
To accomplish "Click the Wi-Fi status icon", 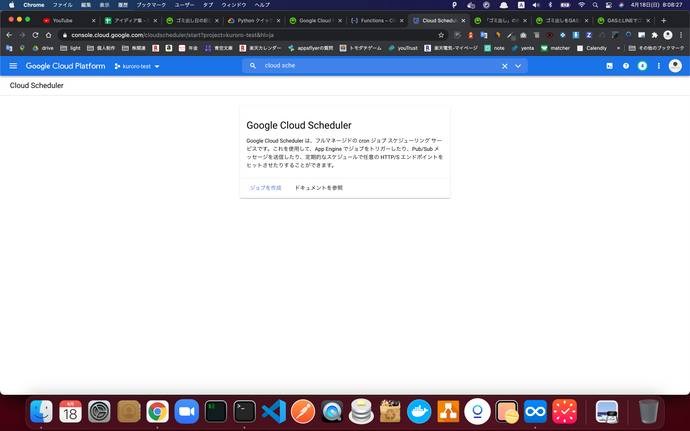I will pyautogui.click(x=581, y=5).
